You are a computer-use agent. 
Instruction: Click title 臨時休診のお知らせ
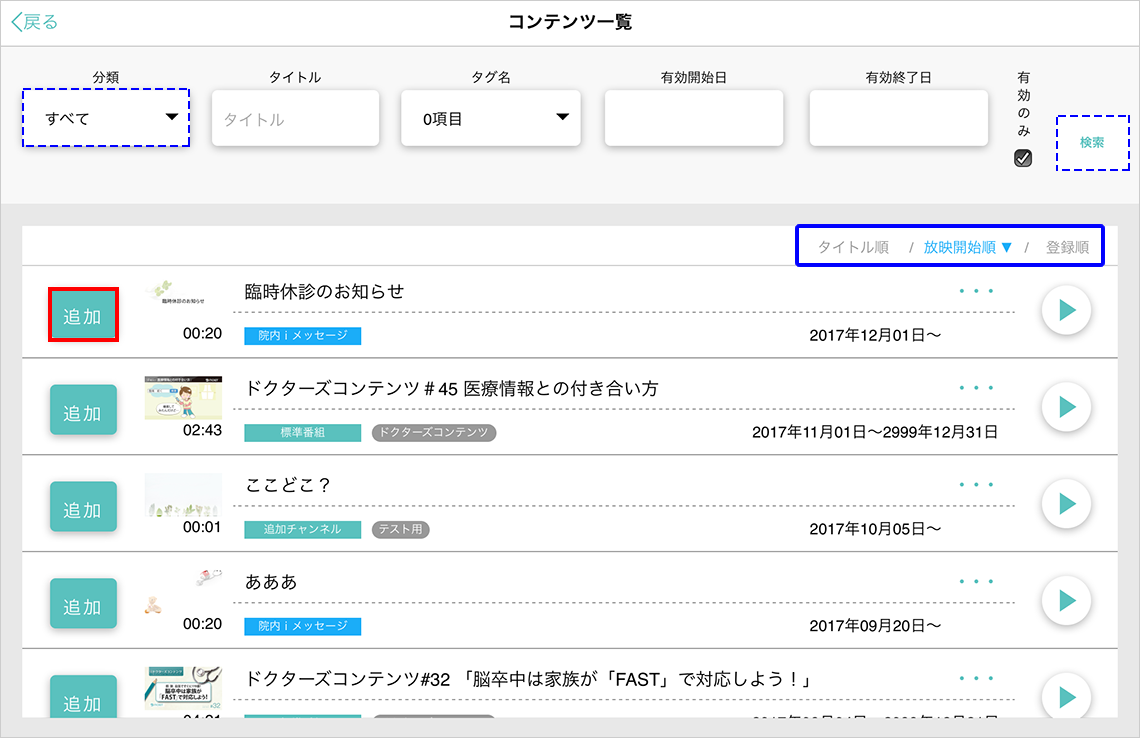(324, 292)
